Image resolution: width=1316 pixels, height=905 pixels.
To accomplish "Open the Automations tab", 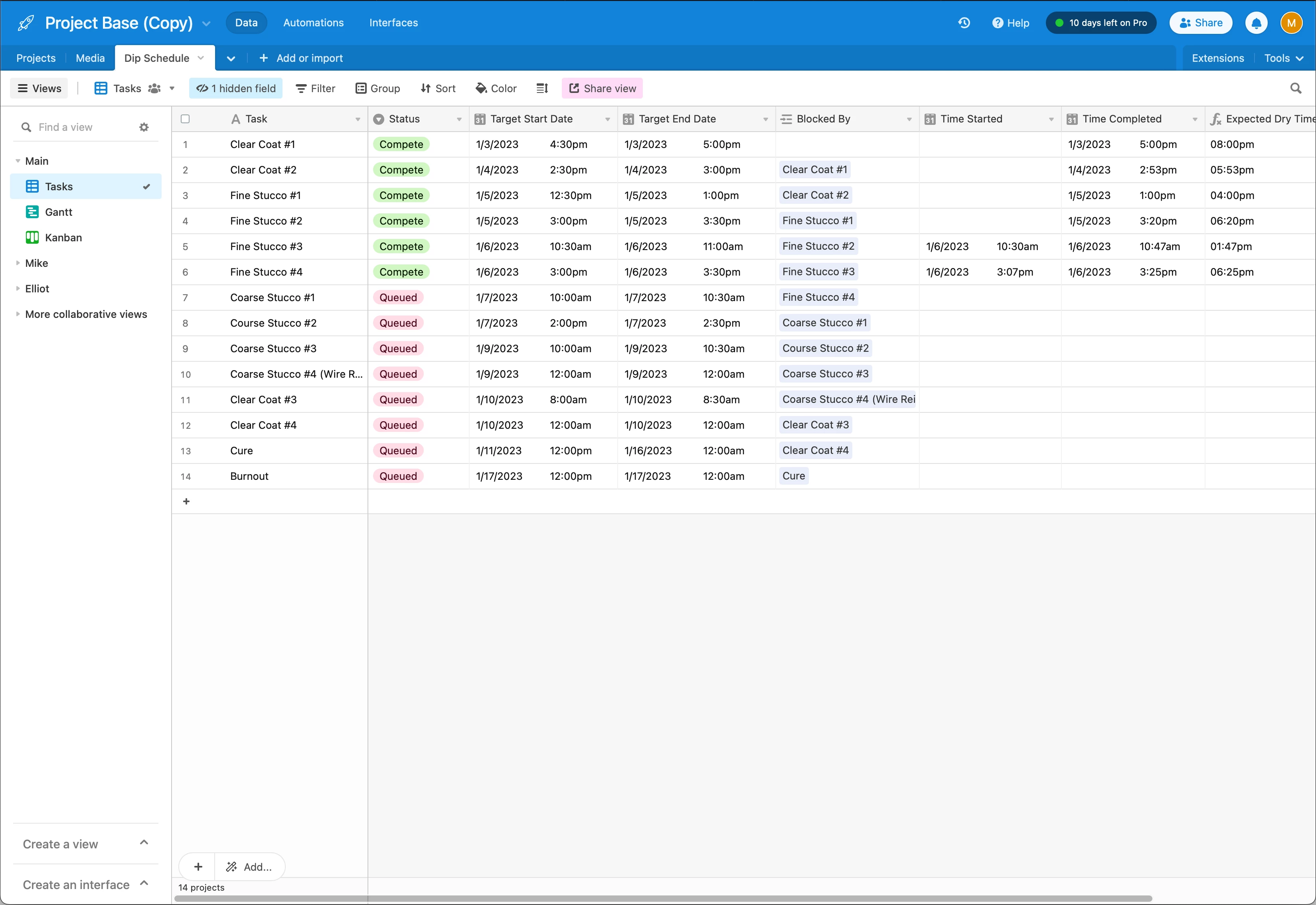I will pos(313,23).
